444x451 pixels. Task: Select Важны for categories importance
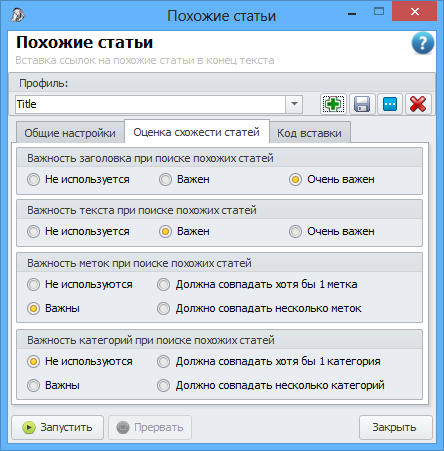(53, 386)
